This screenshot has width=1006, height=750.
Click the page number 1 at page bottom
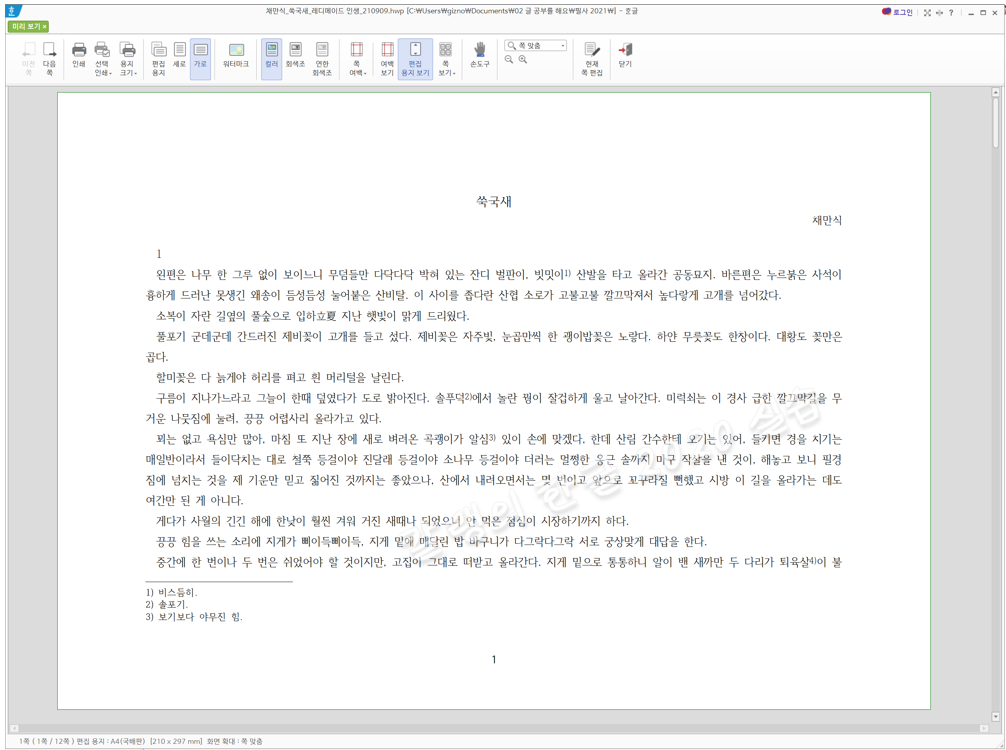[x=494, y=659]
